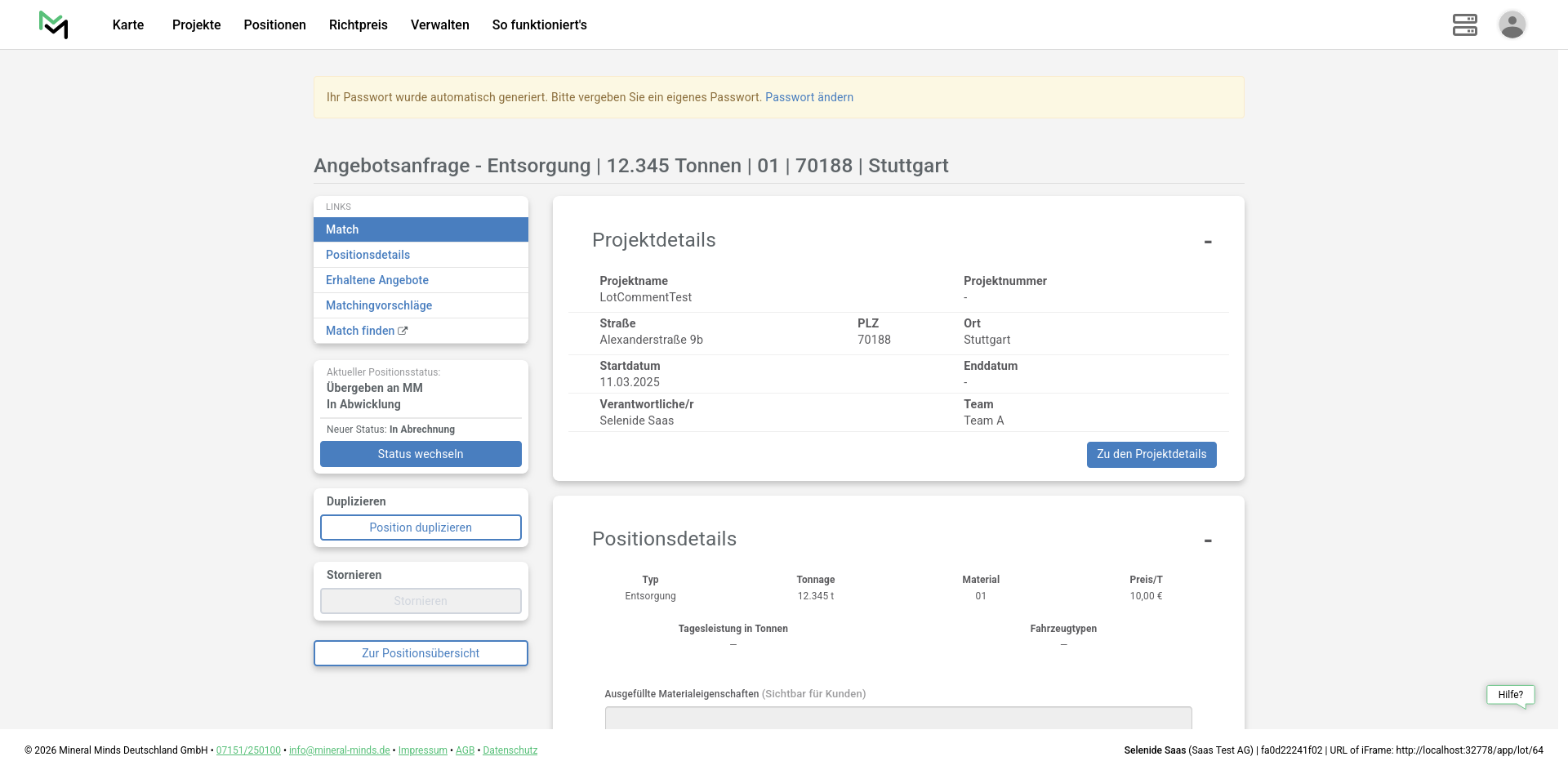This screenshot has width=1568, height=770.
Task: Click Position duplizieren button
Action: 421,527
